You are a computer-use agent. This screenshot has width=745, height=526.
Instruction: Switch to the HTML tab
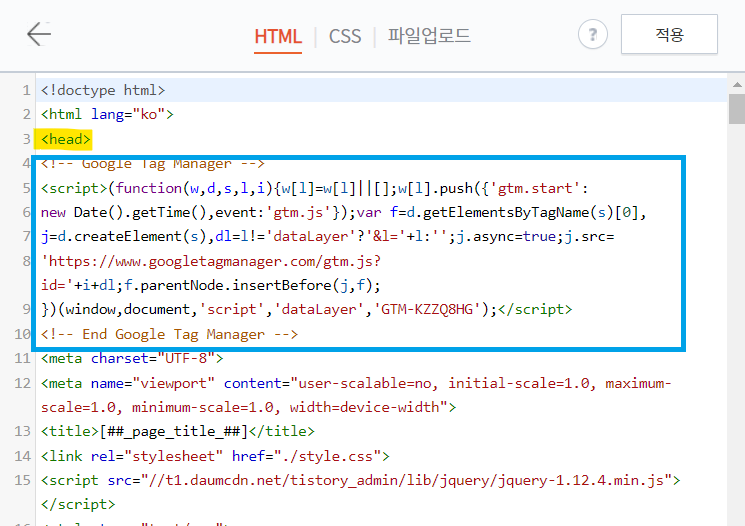278,37
